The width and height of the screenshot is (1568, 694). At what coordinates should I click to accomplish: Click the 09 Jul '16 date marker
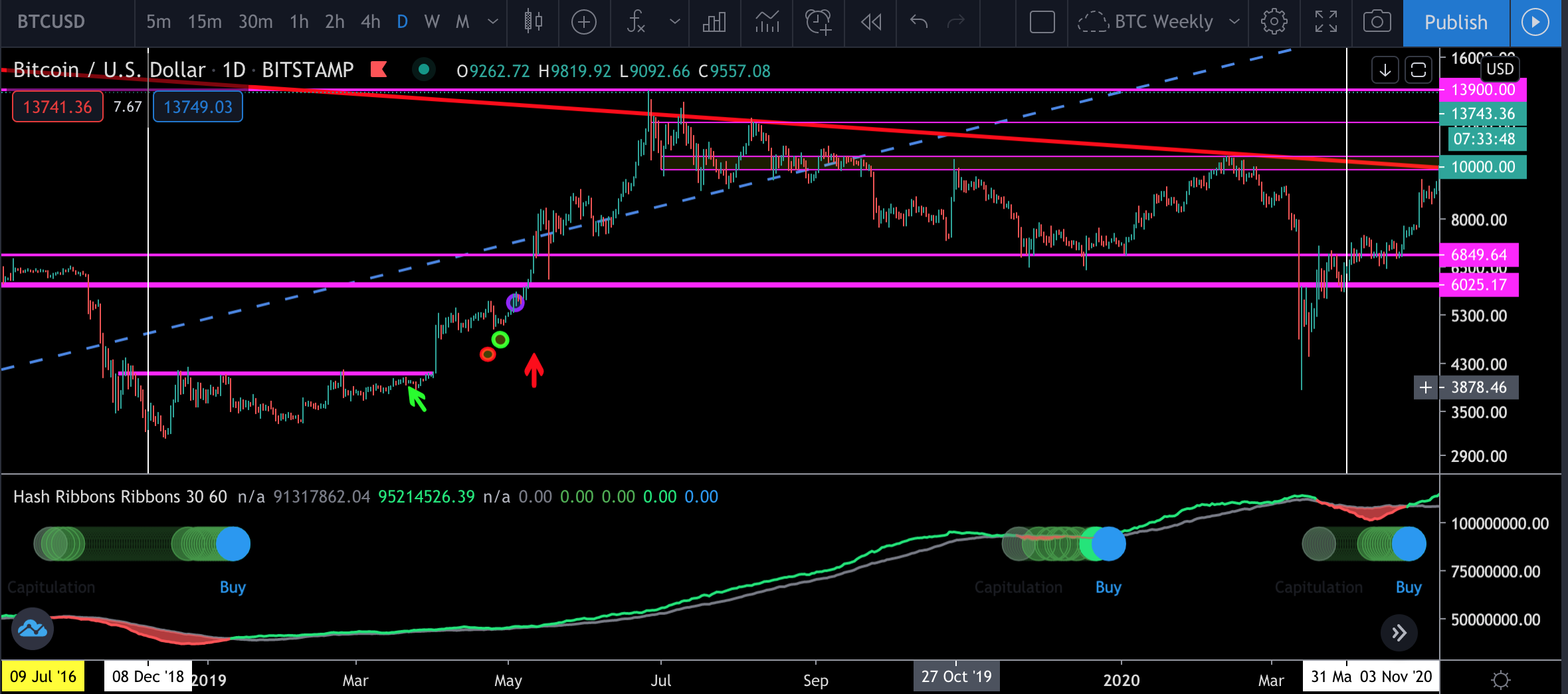[43, 677]
